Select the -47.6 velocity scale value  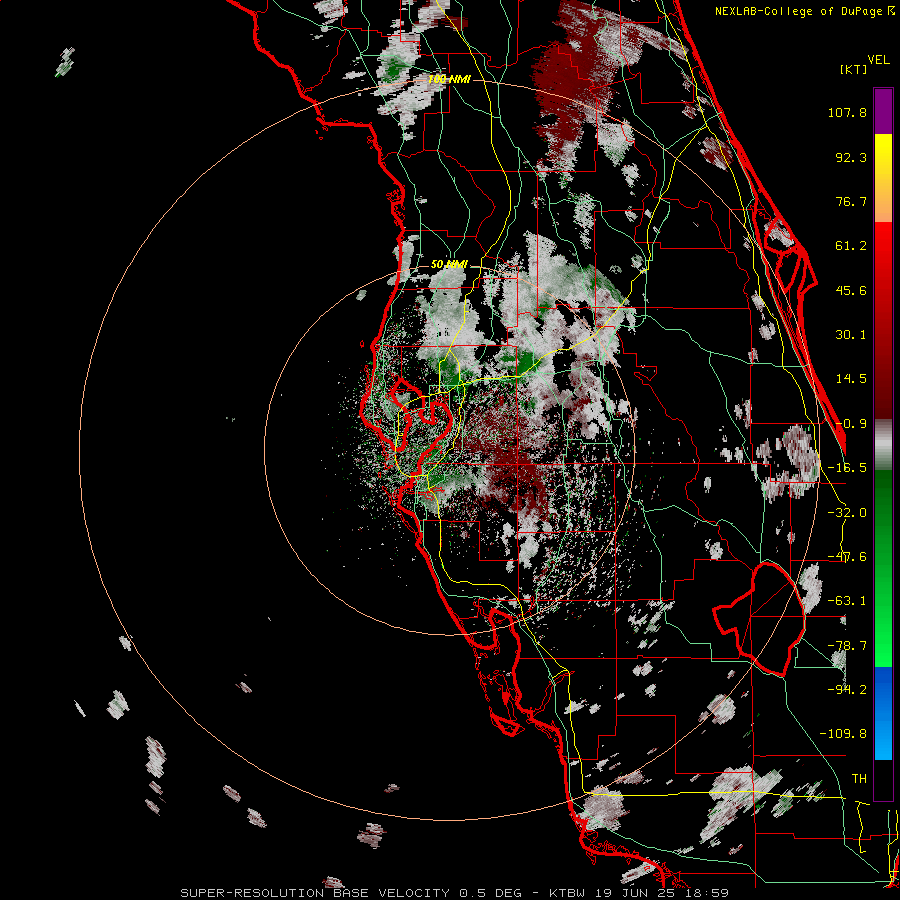pyautogui.click(x=847, y=557)
